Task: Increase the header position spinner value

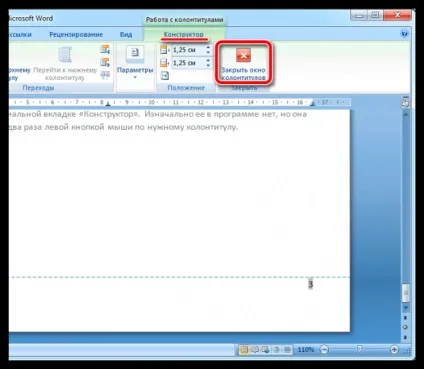Action: pyautogui.click(x=208, y=48)
